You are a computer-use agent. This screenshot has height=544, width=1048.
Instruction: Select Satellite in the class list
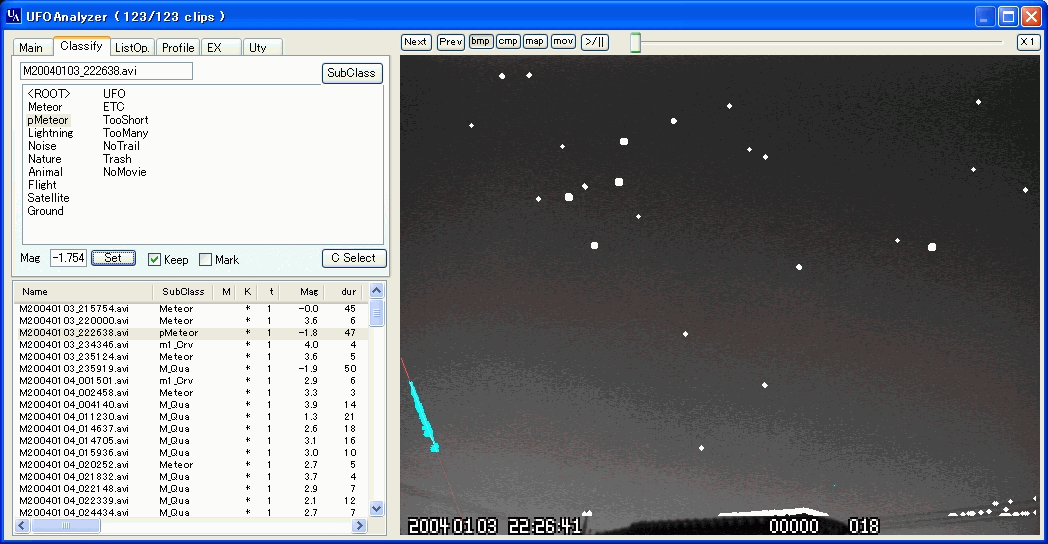pyautogui.click(x=48, y=198)
